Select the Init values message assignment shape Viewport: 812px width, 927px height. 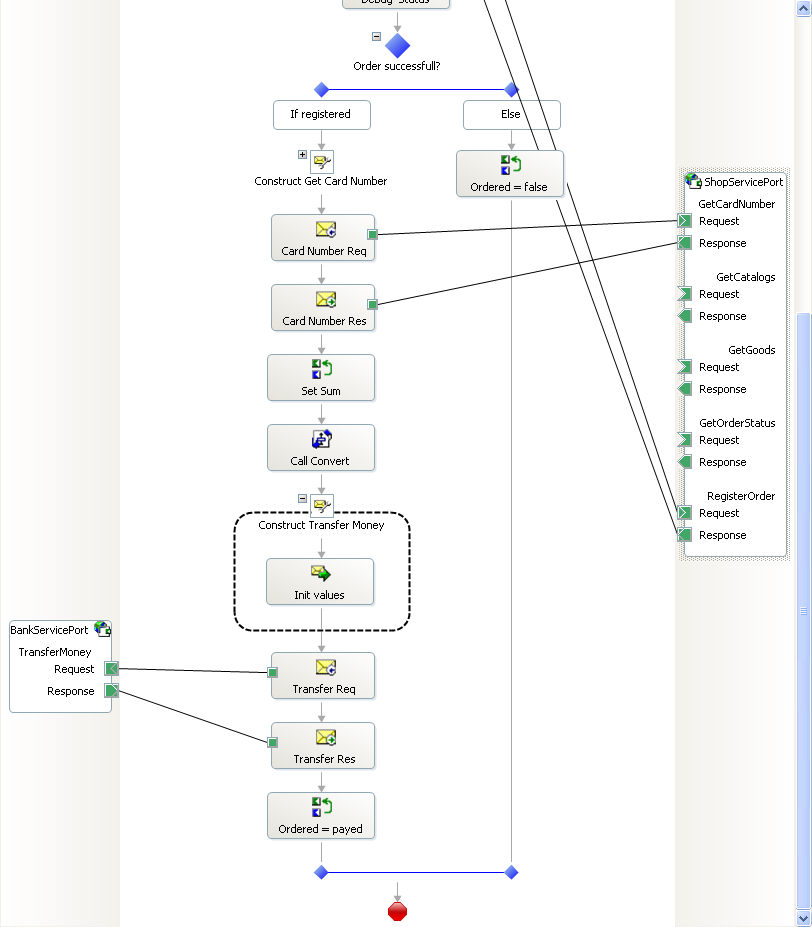pos(320,582)
